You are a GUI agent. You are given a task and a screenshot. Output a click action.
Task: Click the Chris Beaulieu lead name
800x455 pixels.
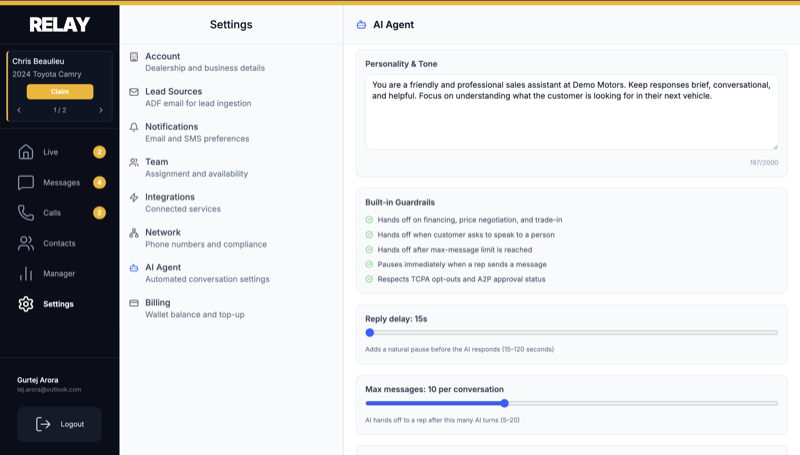coord(38,61)
